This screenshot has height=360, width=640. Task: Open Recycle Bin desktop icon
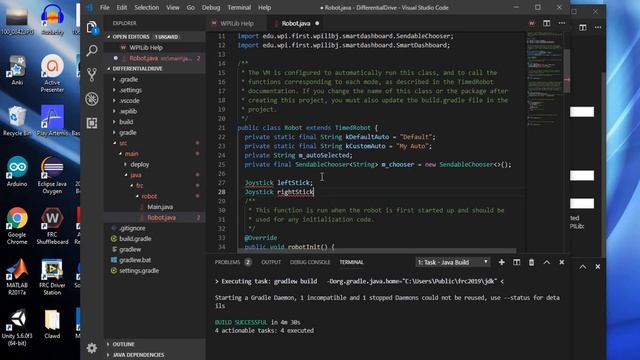(x=17, y=121)
